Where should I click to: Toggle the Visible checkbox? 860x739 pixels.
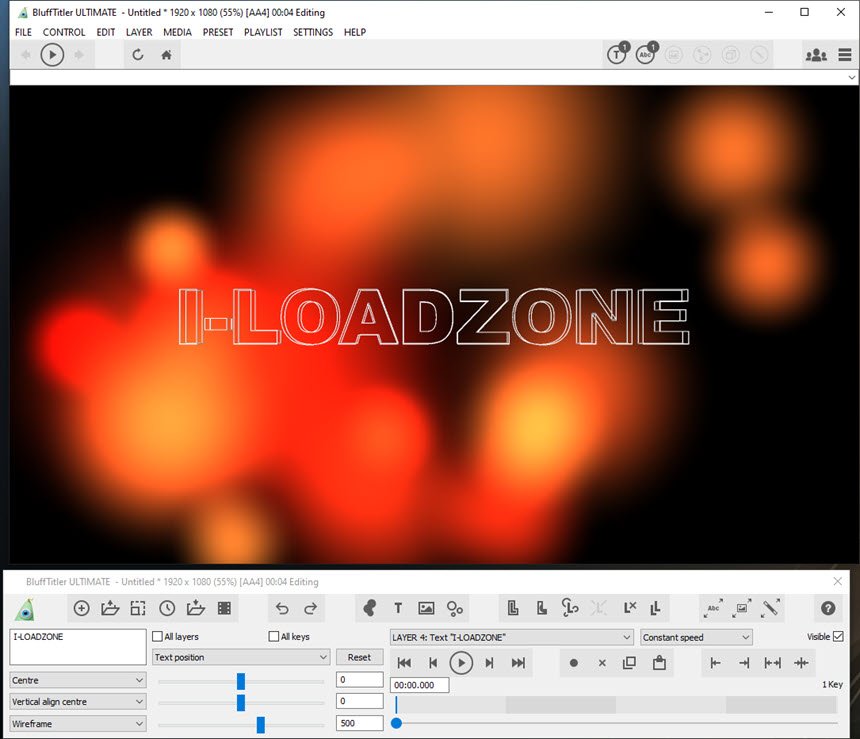838,636
